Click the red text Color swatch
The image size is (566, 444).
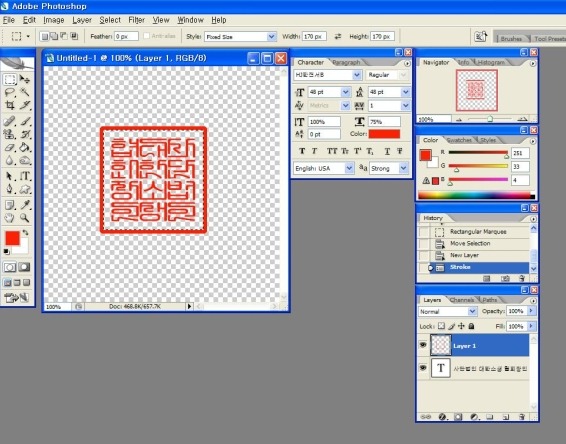pos(384,134)
